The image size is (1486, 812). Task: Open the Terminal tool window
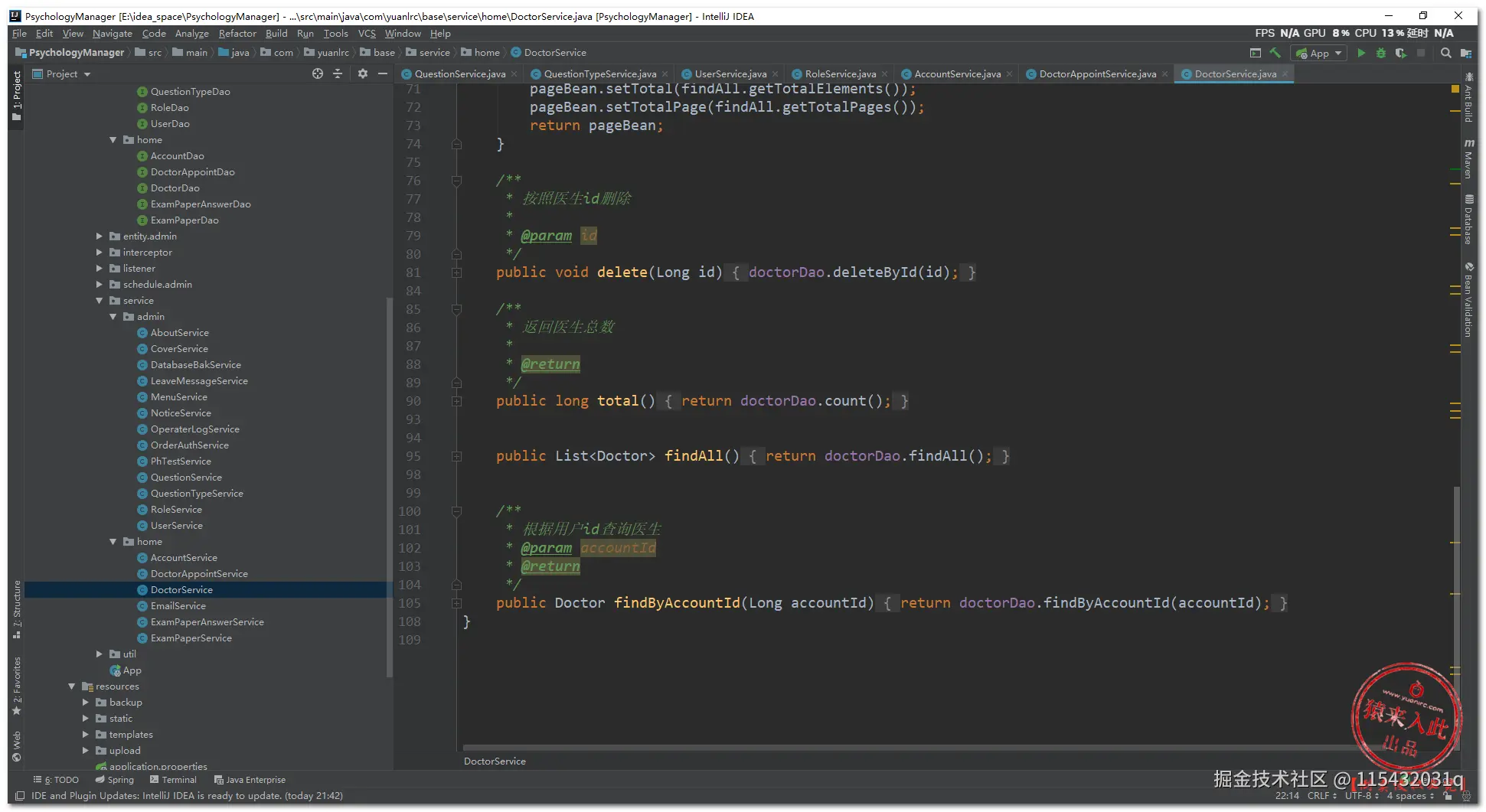[174, 780]
